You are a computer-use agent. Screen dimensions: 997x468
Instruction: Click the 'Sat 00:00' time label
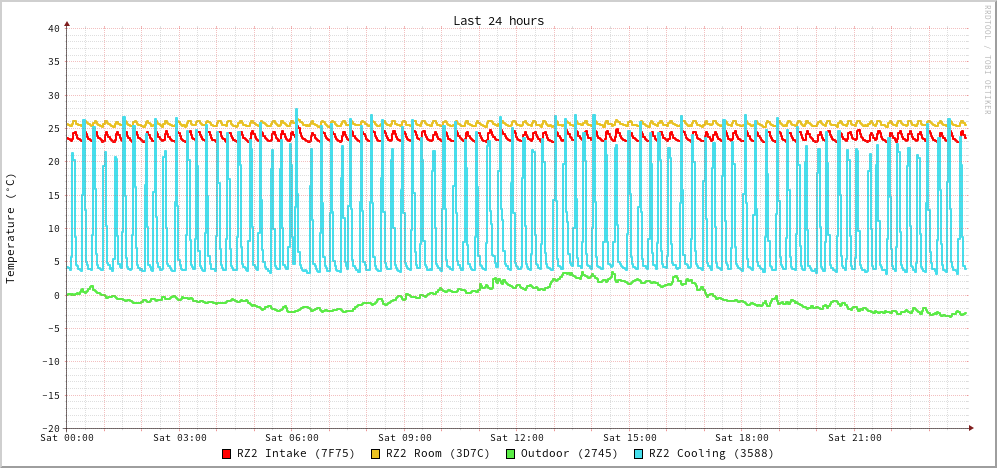[x=67, y=437]
